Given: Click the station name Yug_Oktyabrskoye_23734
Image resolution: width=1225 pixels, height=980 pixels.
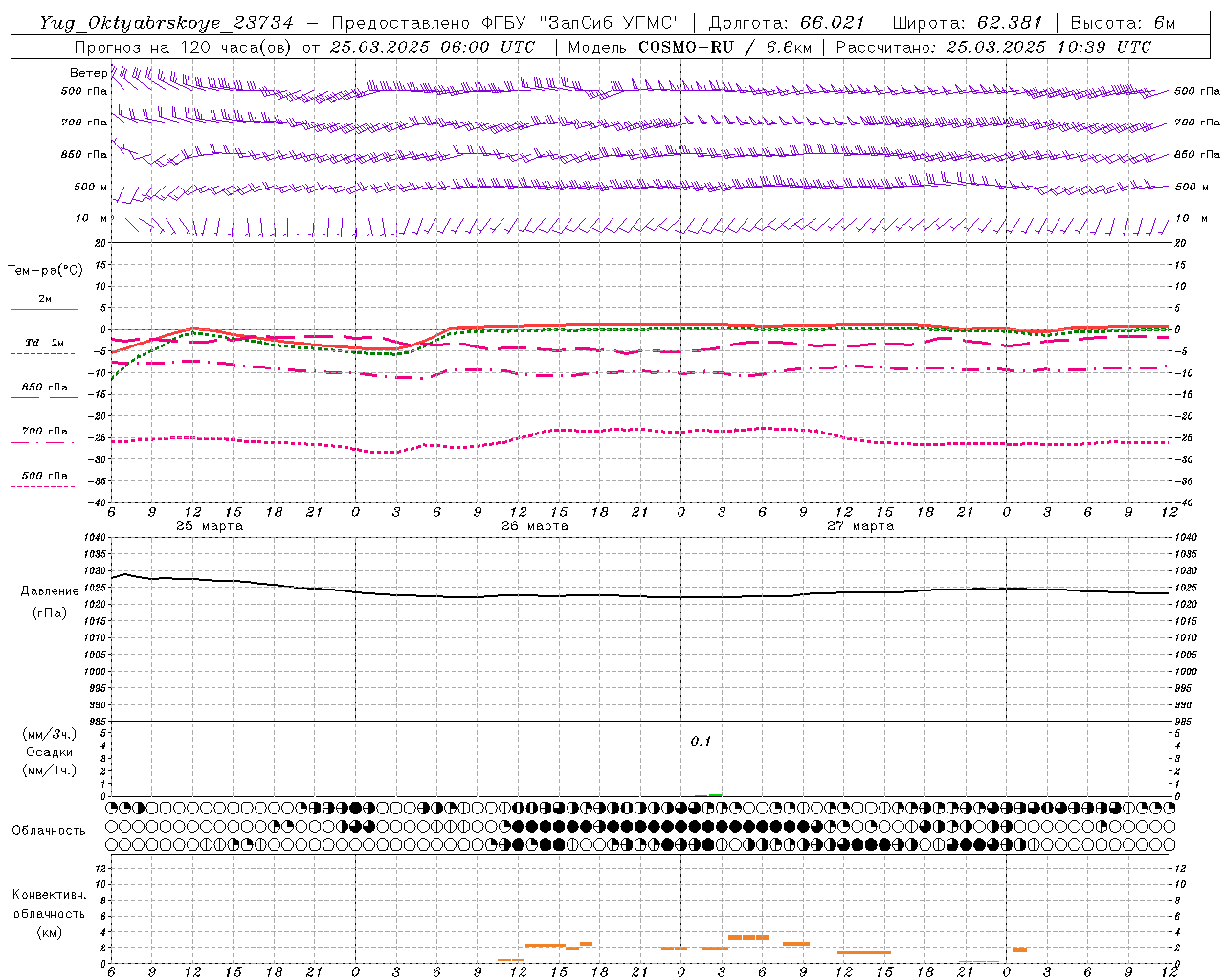Looking at the screenshot, I should [x=167, y=23].
